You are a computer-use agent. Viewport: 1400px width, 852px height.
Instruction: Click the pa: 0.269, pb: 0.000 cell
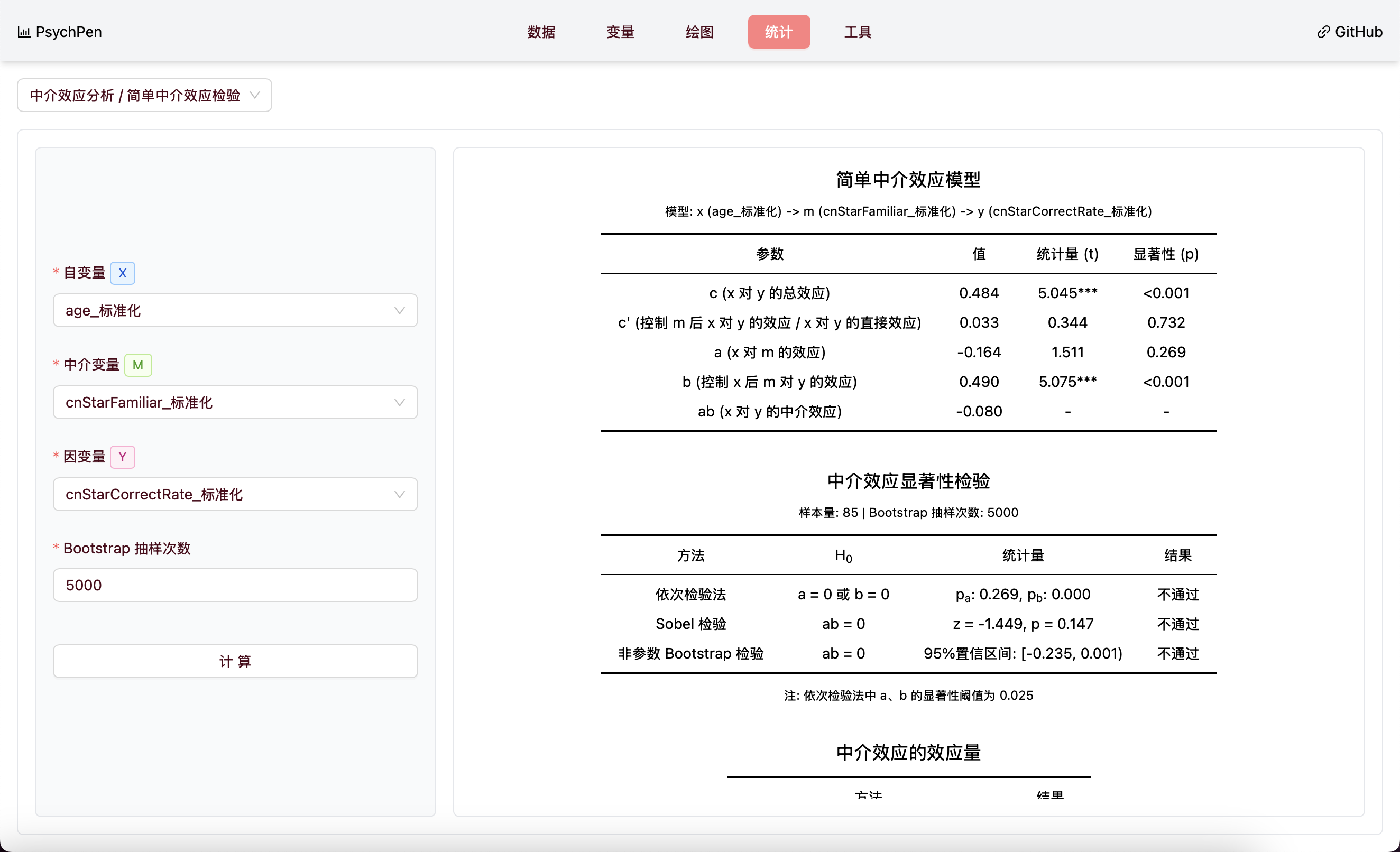point(1023,595)
